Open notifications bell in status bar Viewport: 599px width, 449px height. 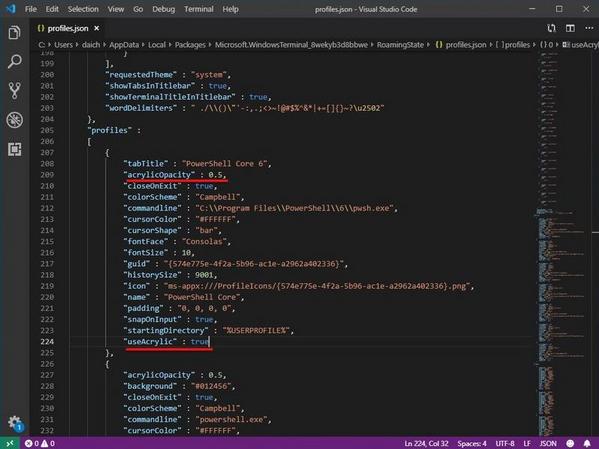[x=587, y=443]
